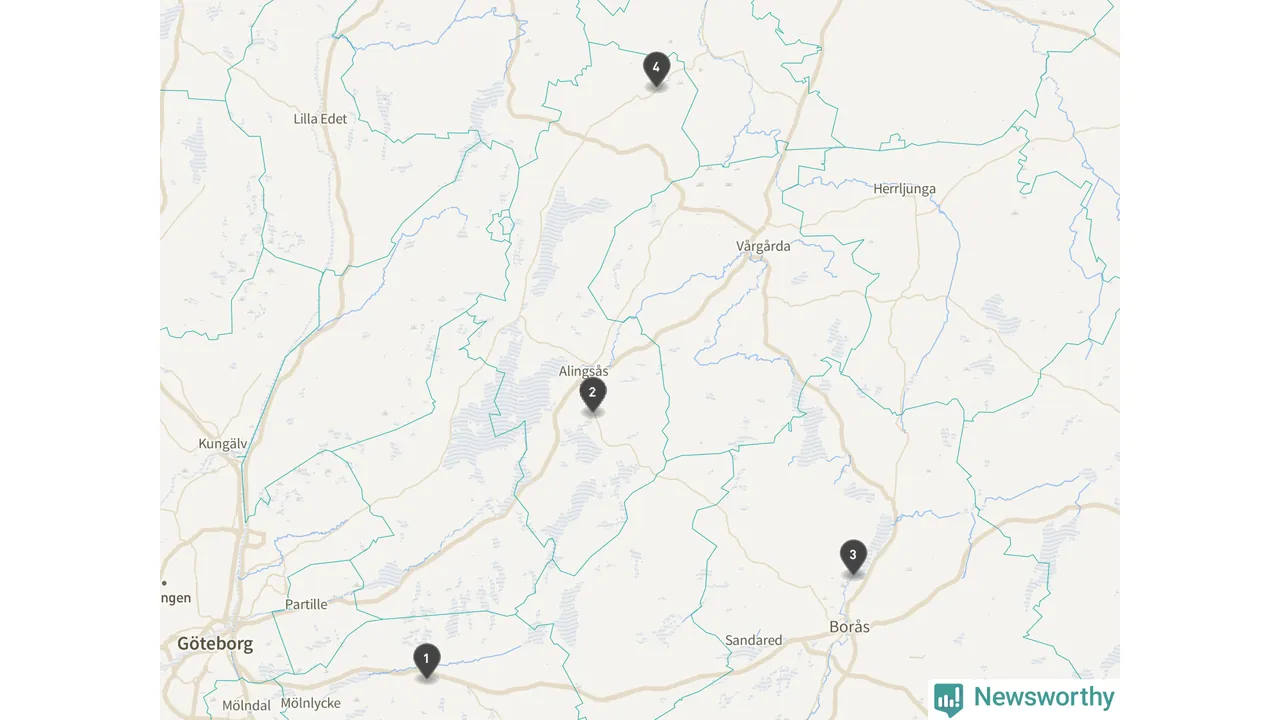The height and width of the screenshot is (720, 1280).
Task: Select map pin number 2 near Alingsås
Action: 593,395
